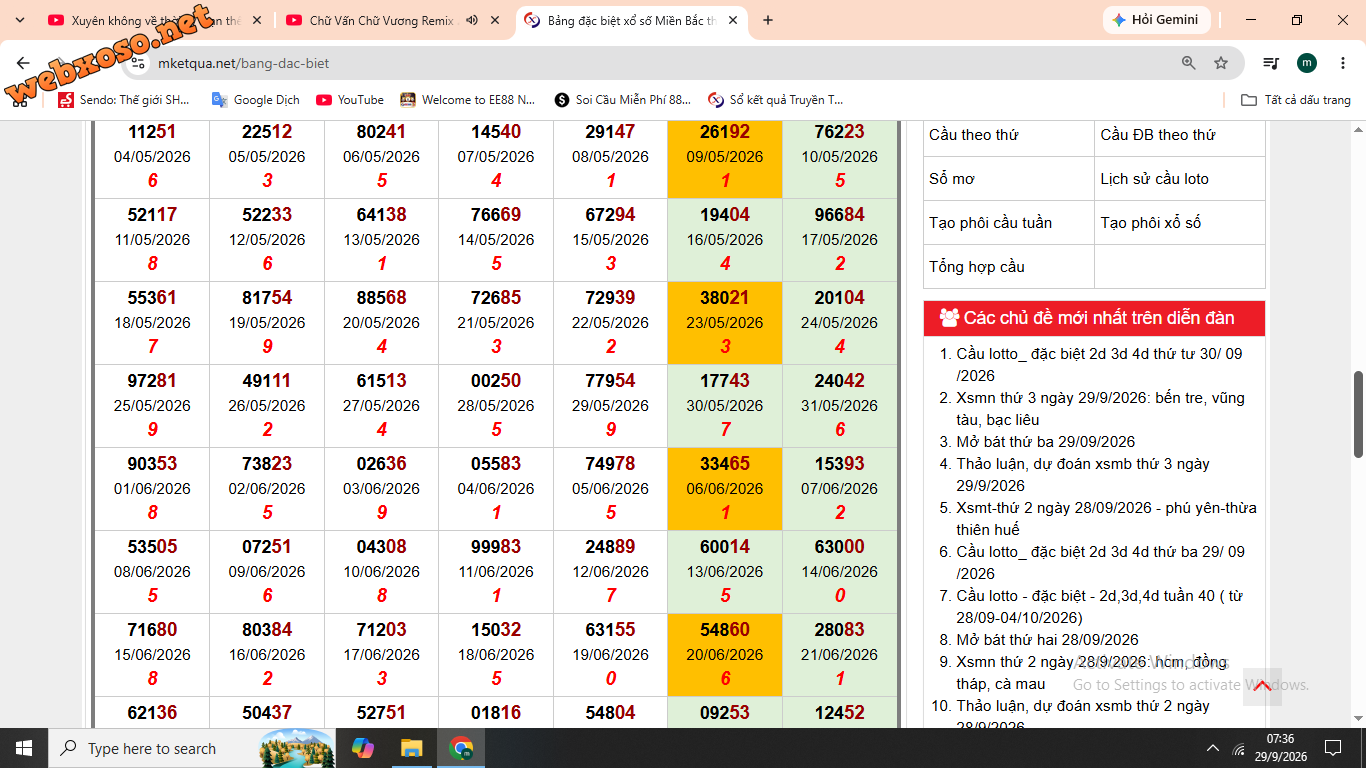Bookmark this page with the star icon
Screen dimensions: 1366x768
[x=1221, y=63]
